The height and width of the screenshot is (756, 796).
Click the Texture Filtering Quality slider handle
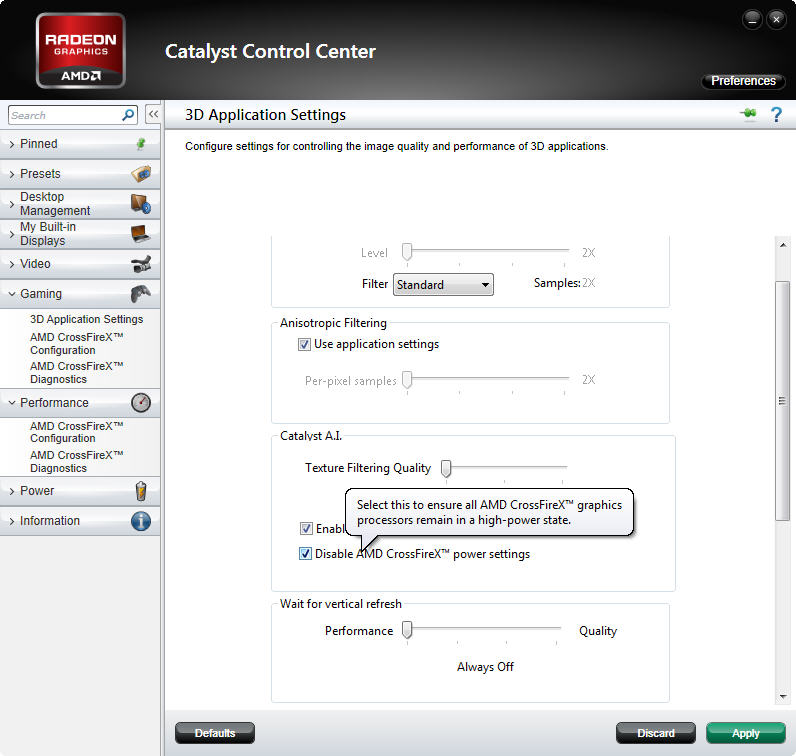pos(446,469)
